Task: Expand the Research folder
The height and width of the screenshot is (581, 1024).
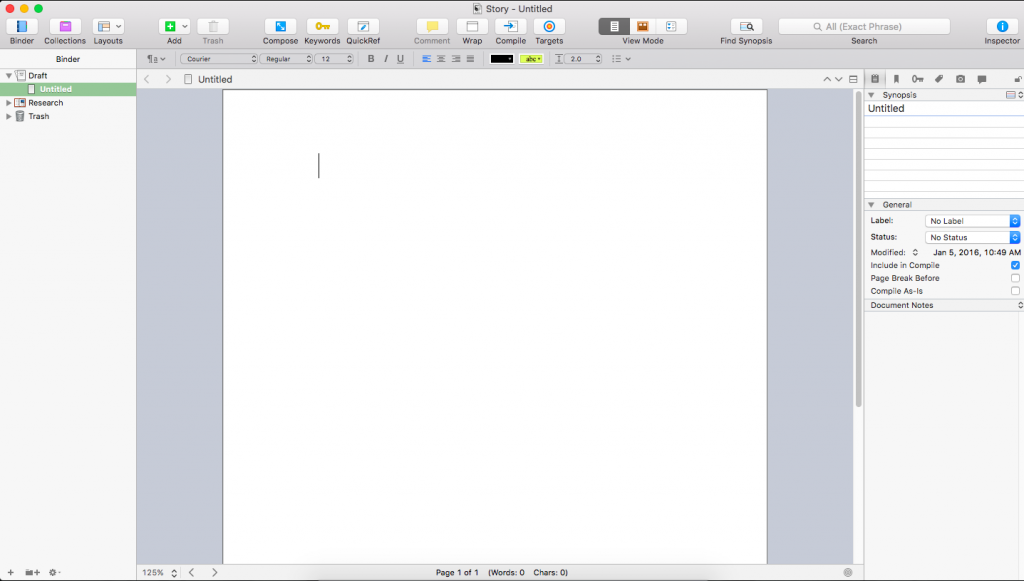Action: (x=8, y=102)
